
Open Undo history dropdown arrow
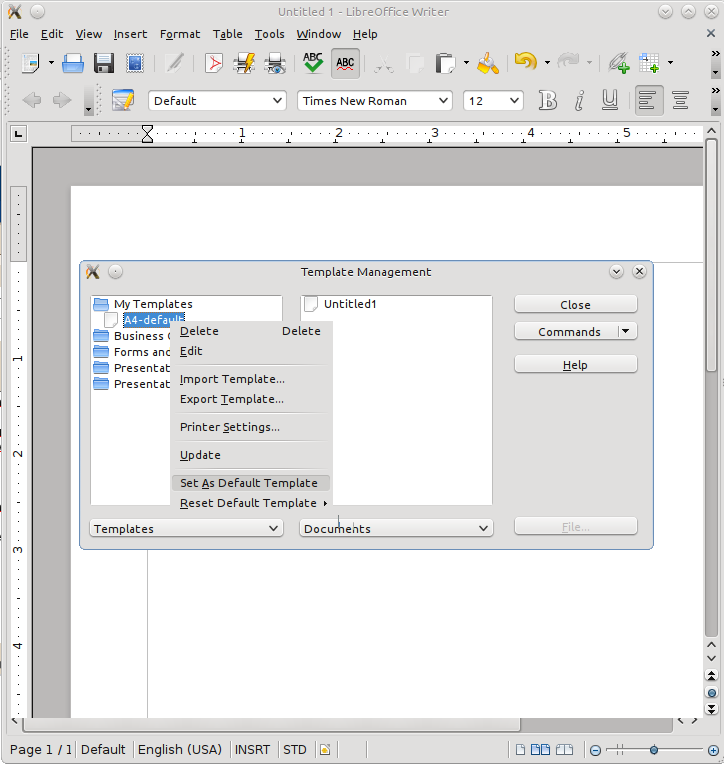(547, 63)
